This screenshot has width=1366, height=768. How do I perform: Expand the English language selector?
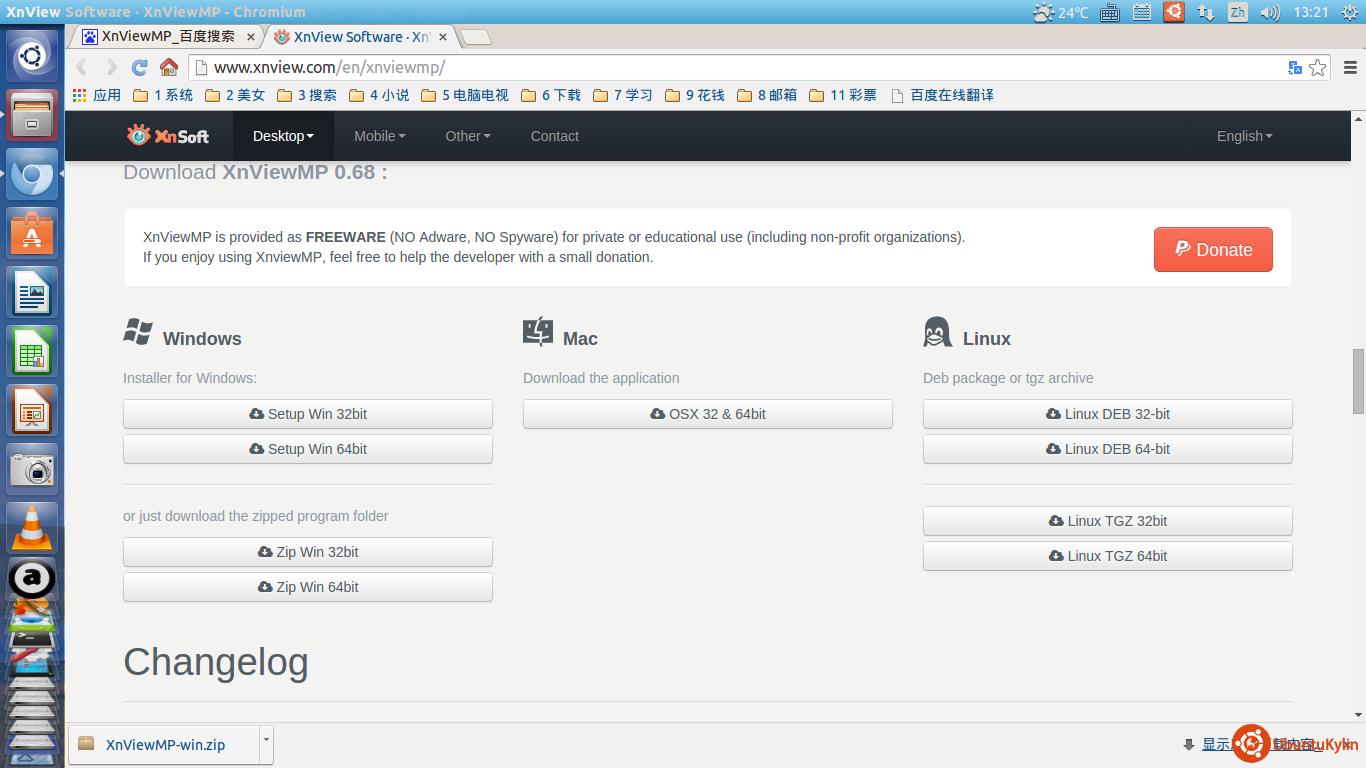click(1244, 136)
